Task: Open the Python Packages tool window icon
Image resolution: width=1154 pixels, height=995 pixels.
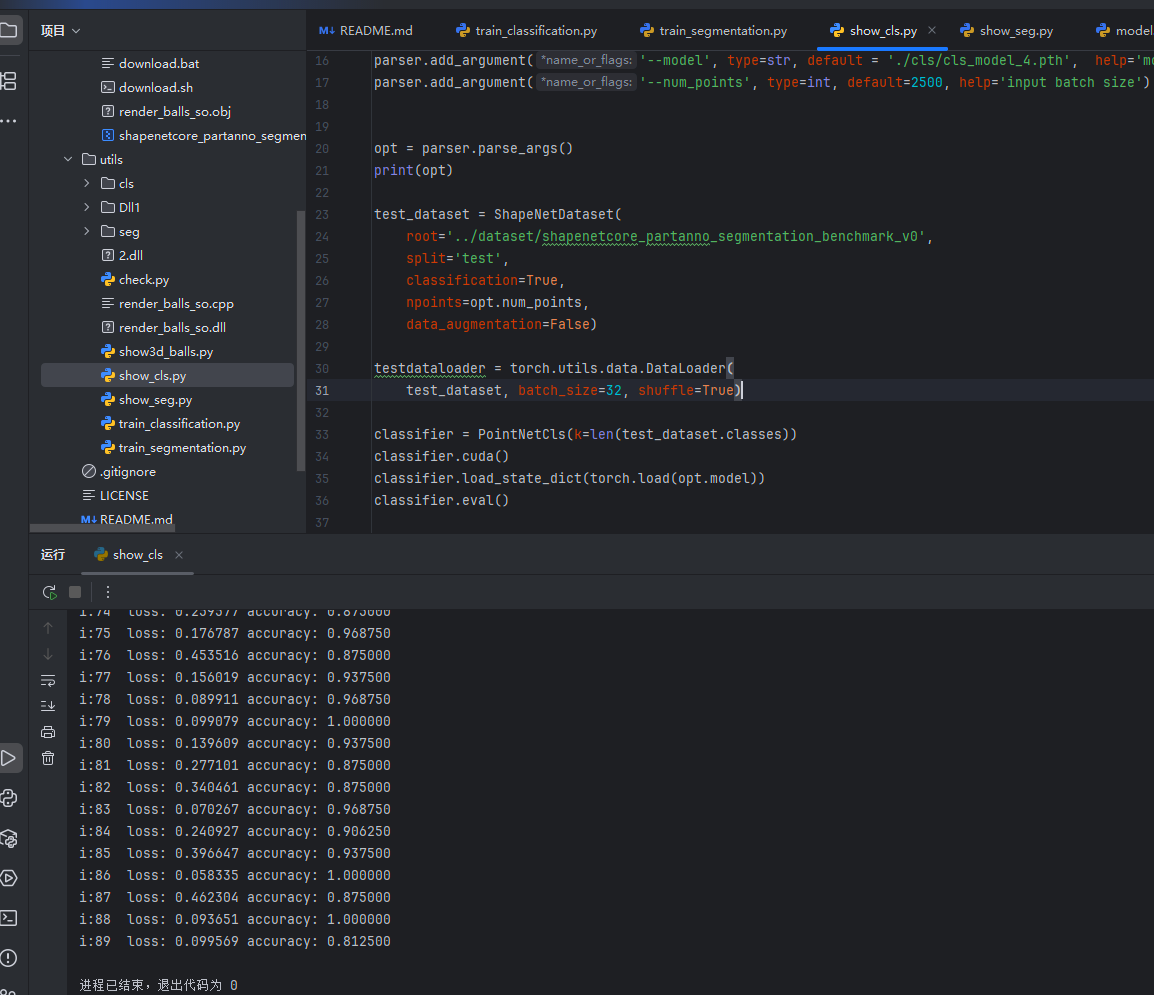Action: pyautogui.click(x=9, y=838)
